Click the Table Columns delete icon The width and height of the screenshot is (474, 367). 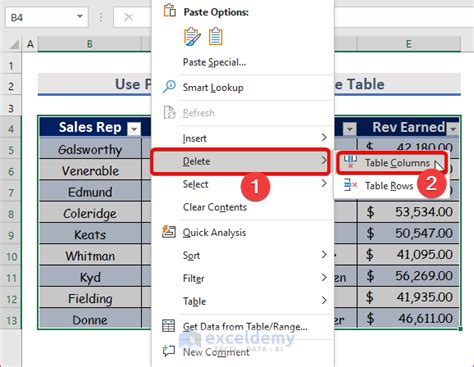[350, 162]
